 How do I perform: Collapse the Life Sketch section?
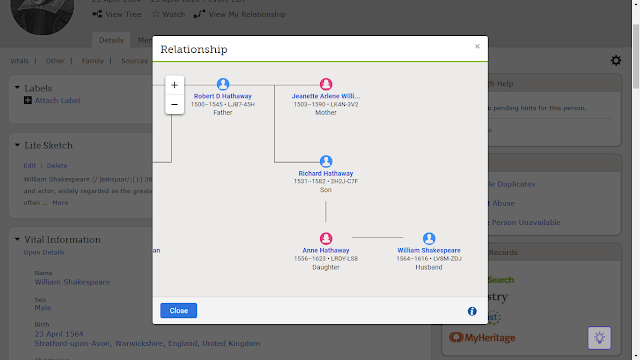[x=17, y=145]
